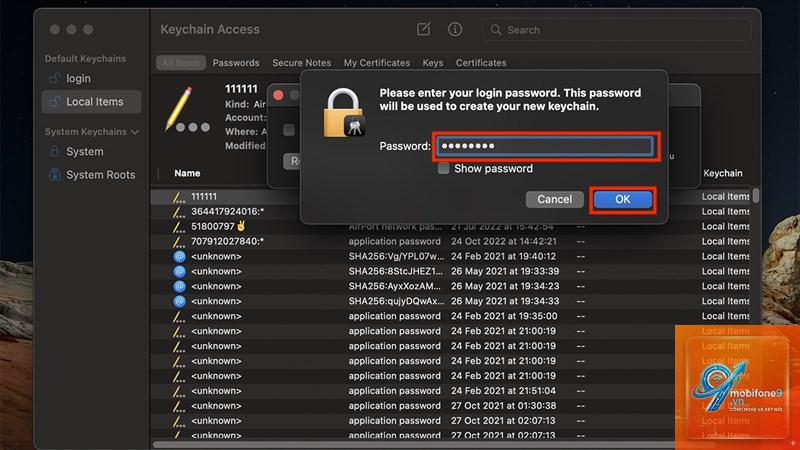Select the login keychain lock icon
This screenshot has height=450, width=800.
(x=54, y=79)
